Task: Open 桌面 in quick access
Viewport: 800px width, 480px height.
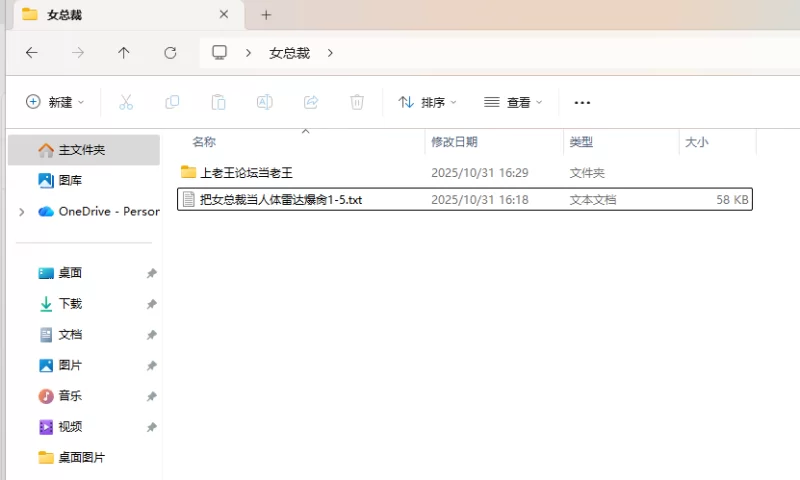Action: coord(70,273)
